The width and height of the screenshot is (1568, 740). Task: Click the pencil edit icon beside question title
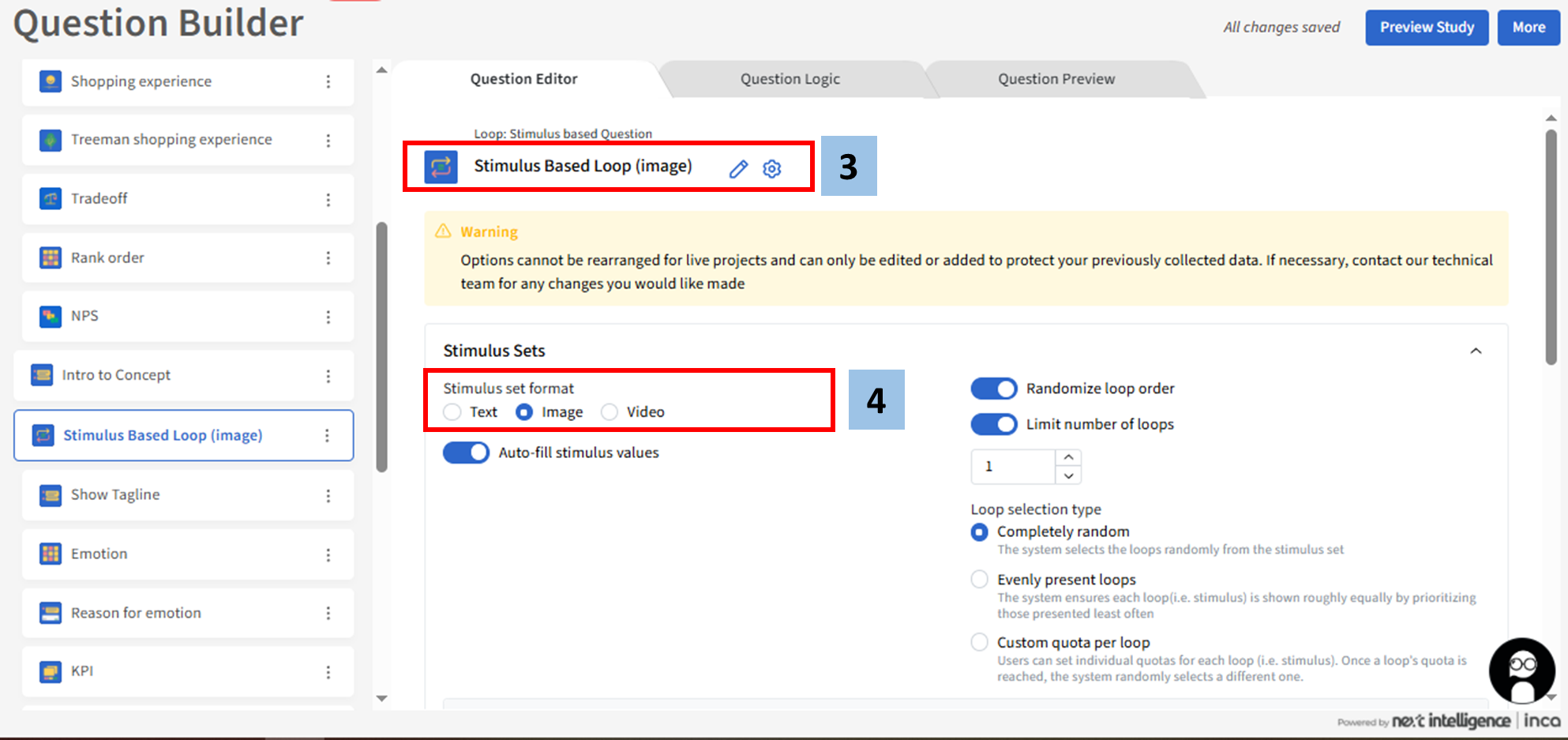coord(738,169)
